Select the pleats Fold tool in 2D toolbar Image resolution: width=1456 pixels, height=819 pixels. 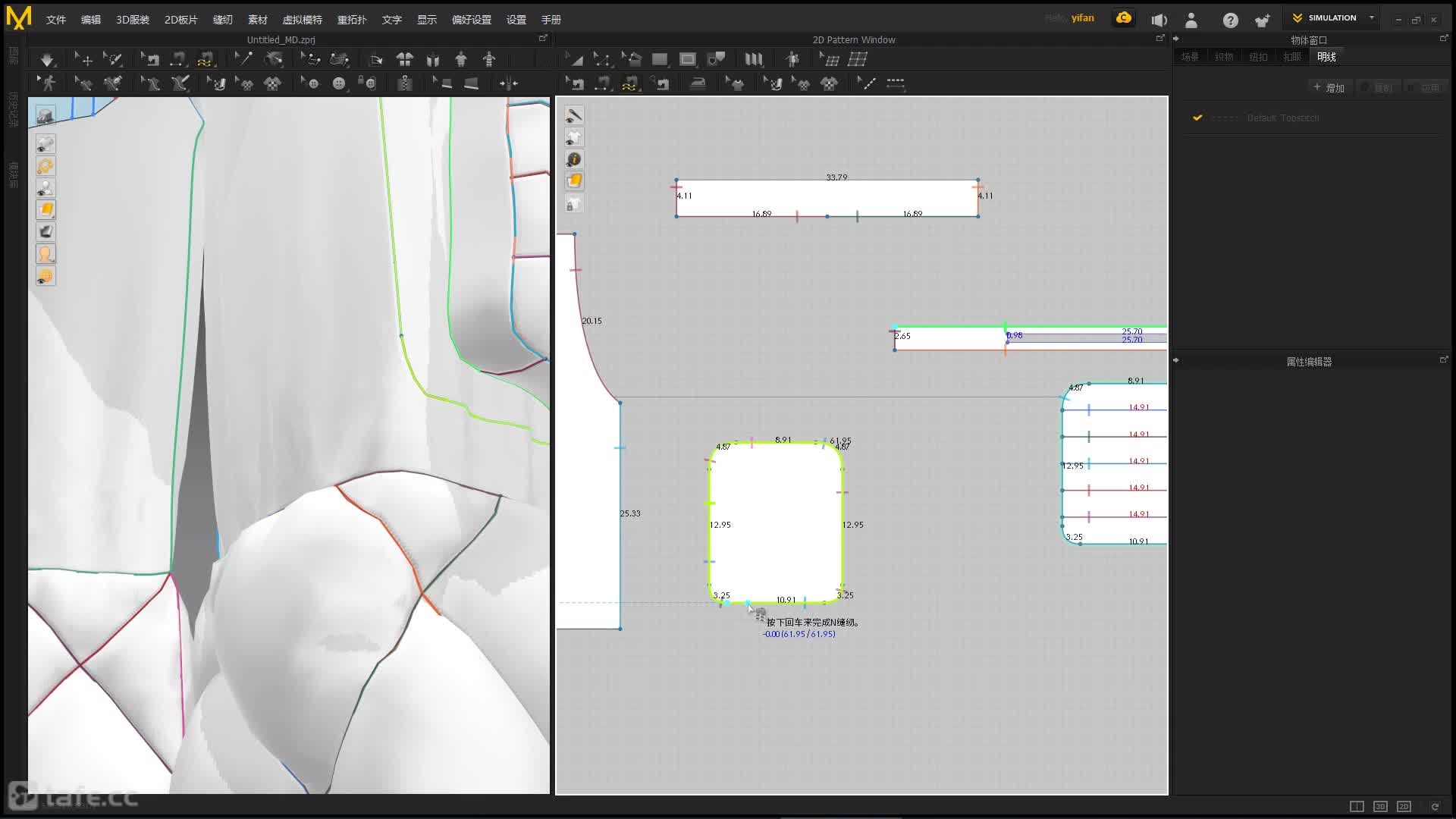pyautogui.click(x=754, y=60)
